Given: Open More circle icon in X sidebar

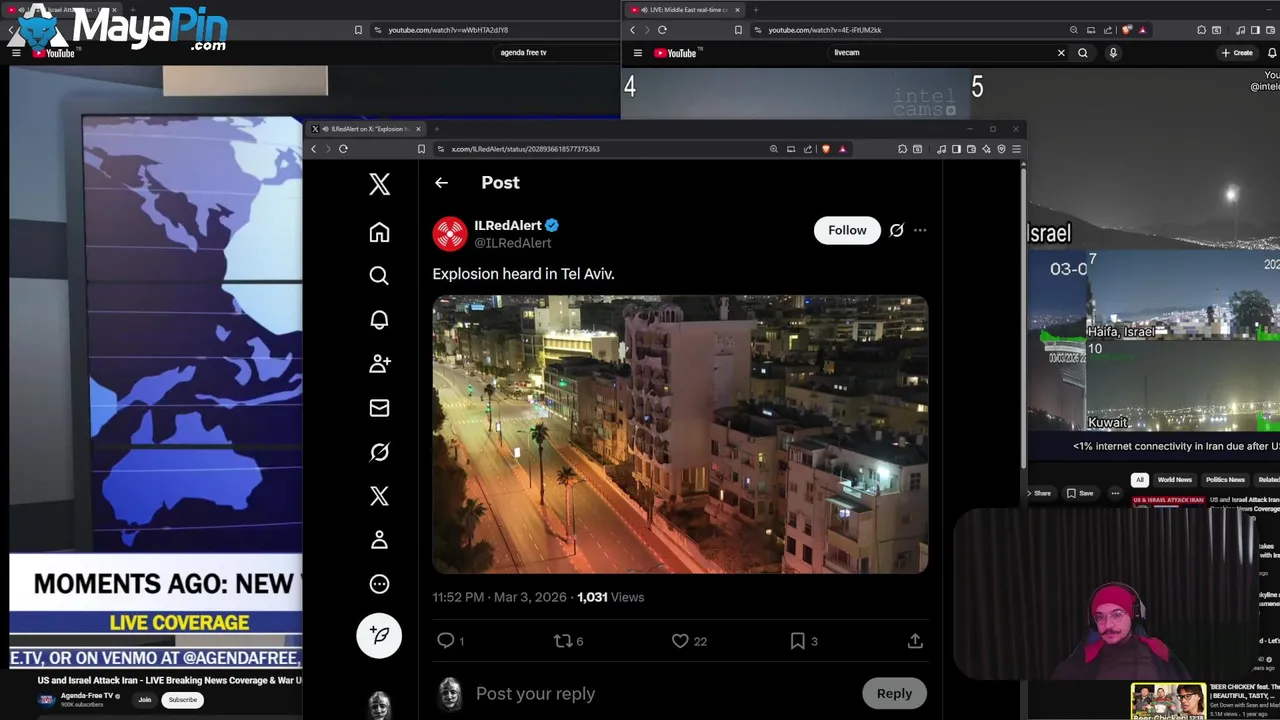Looking at the screenshot, I should click(379, 584).
